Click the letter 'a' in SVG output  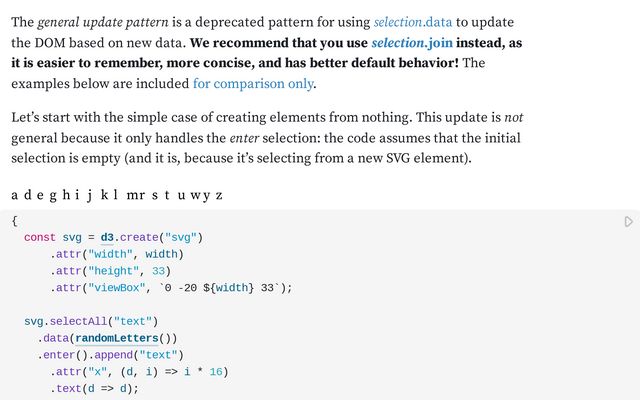(15, 195)
